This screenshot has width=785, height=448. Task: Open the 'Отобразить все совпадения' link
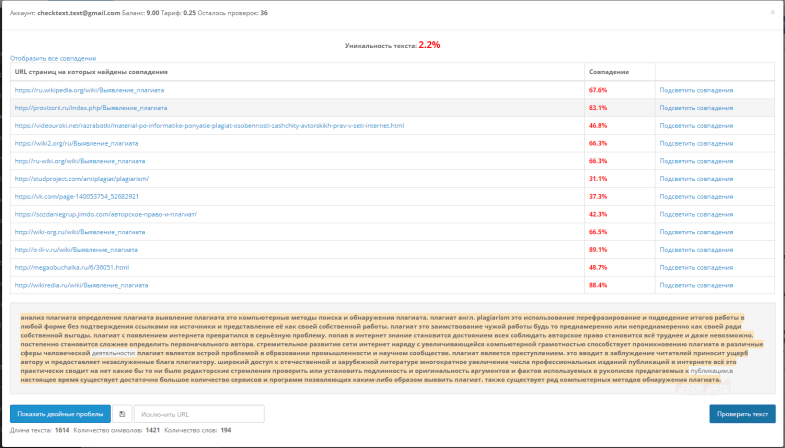[53, 60]
